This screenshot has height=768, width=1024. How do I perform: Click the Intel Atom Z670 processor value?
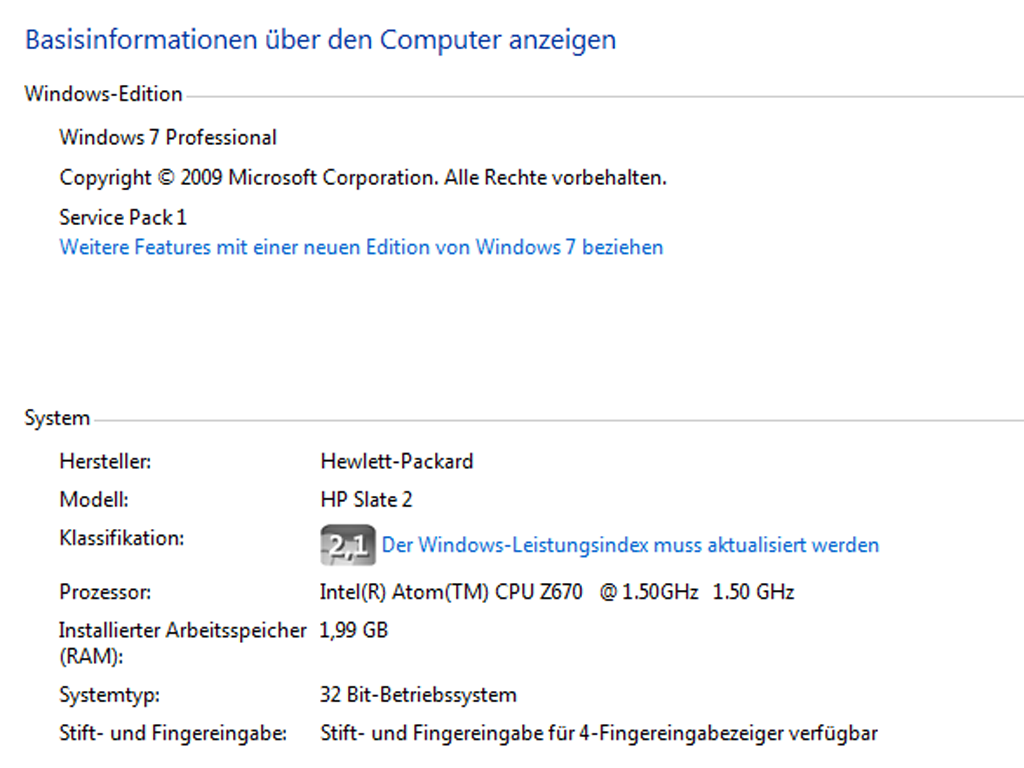(x=557, y=592)
